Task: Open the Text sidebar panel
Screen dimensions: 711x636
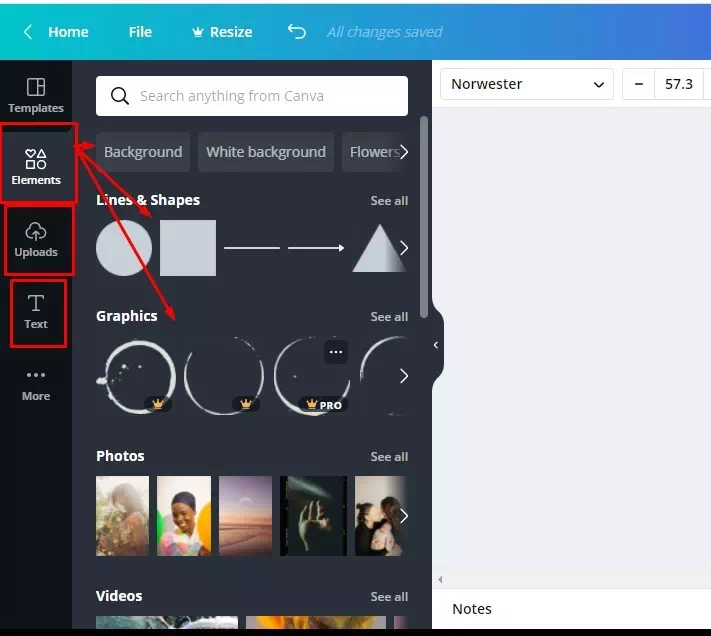Action: click(36, 311)
